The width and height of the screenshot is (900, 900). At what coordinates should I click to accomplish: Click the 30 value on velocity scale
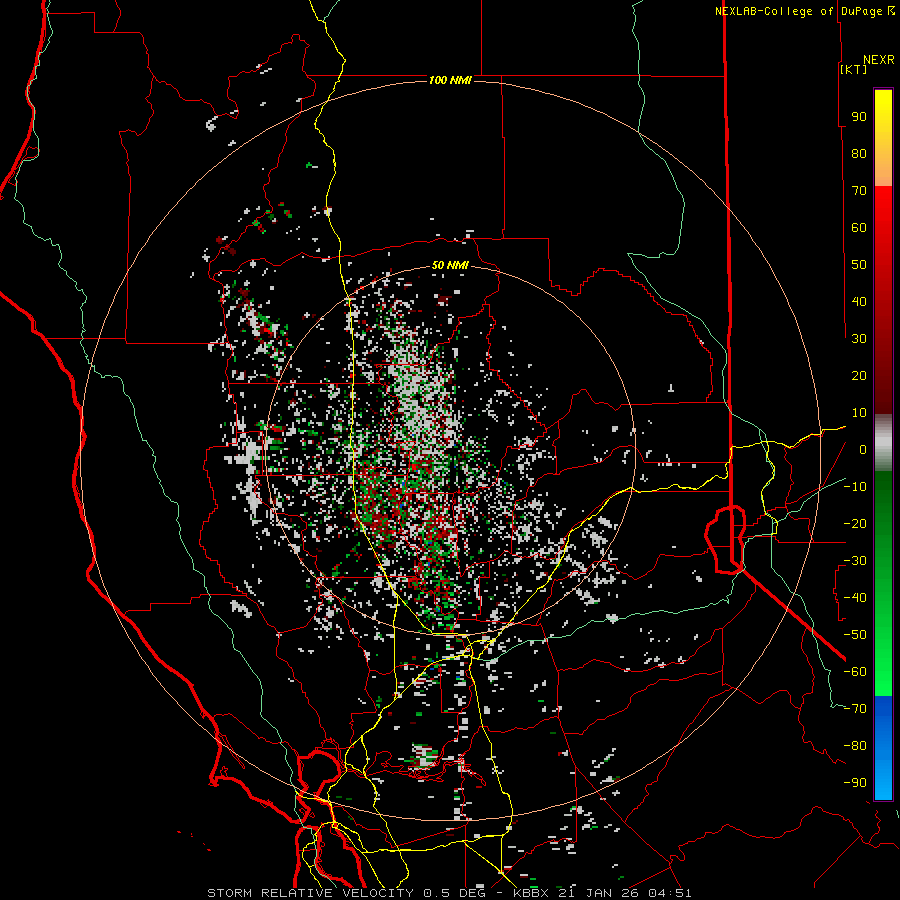[x=859, y=339]
